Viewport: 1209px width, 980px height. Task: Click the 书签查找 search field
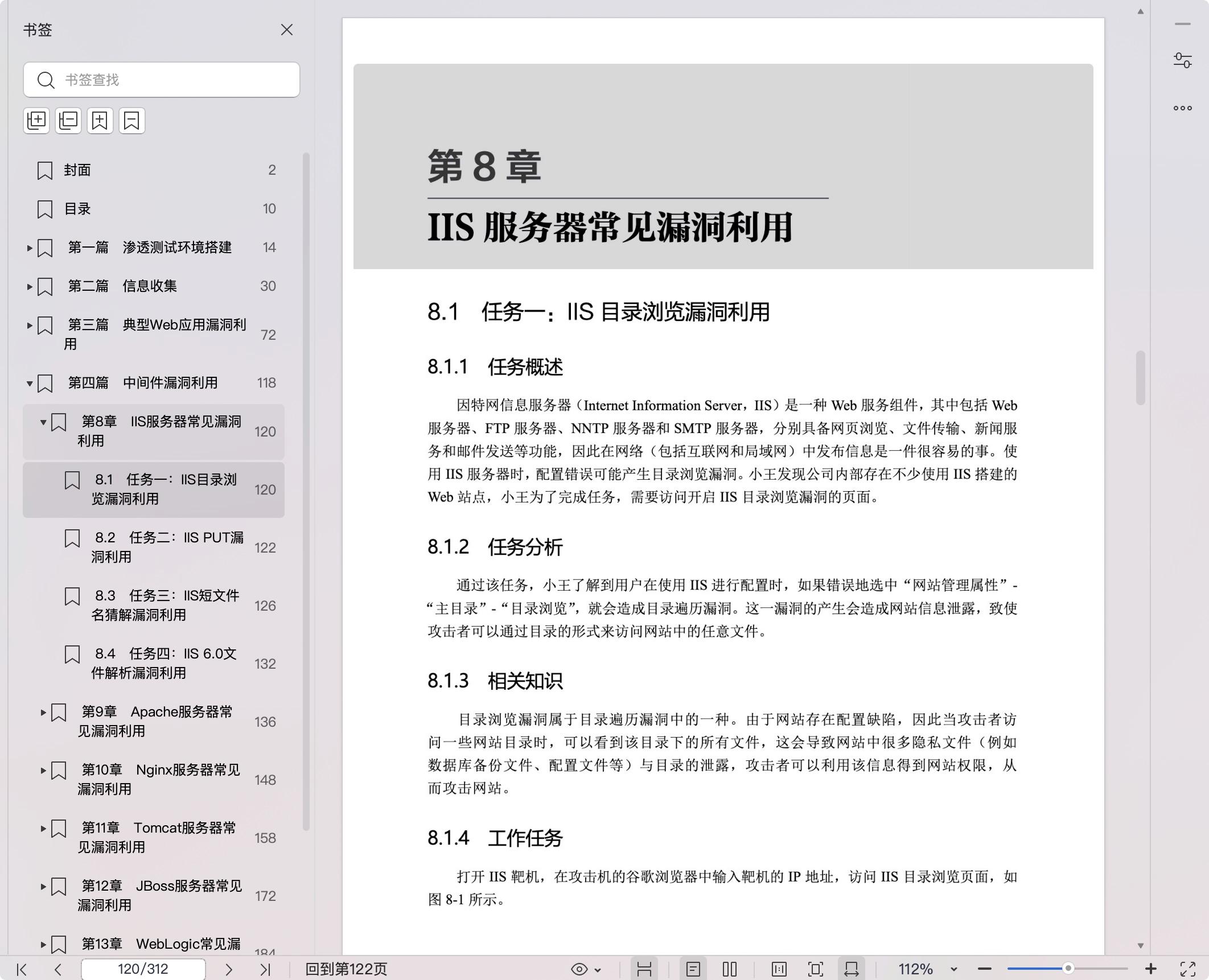click(x=161, y=80)
